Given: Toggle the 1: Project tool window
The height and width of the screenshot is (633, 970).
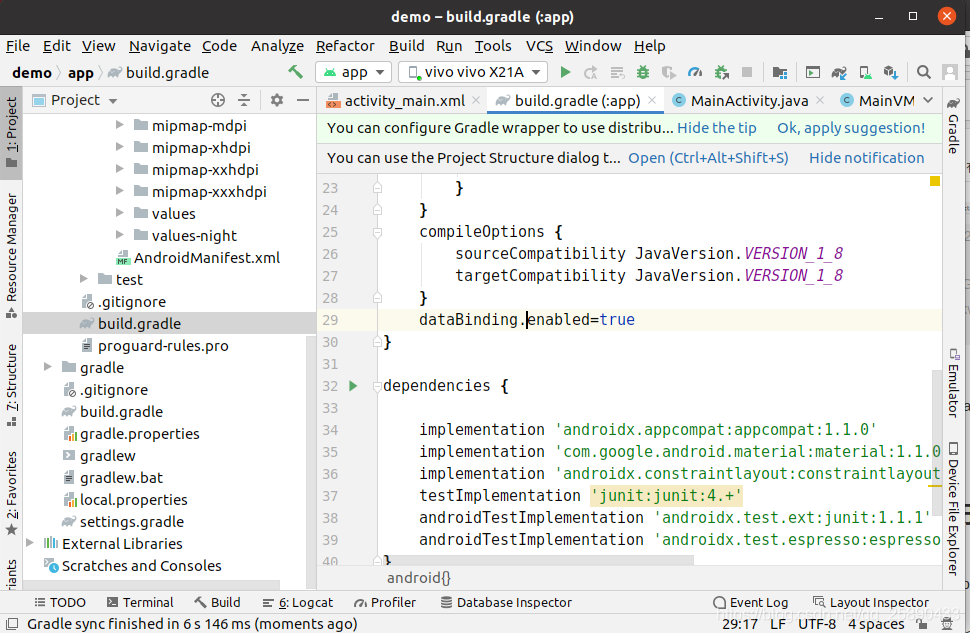Looking at the screenshot, I should [x=11, y=132].
